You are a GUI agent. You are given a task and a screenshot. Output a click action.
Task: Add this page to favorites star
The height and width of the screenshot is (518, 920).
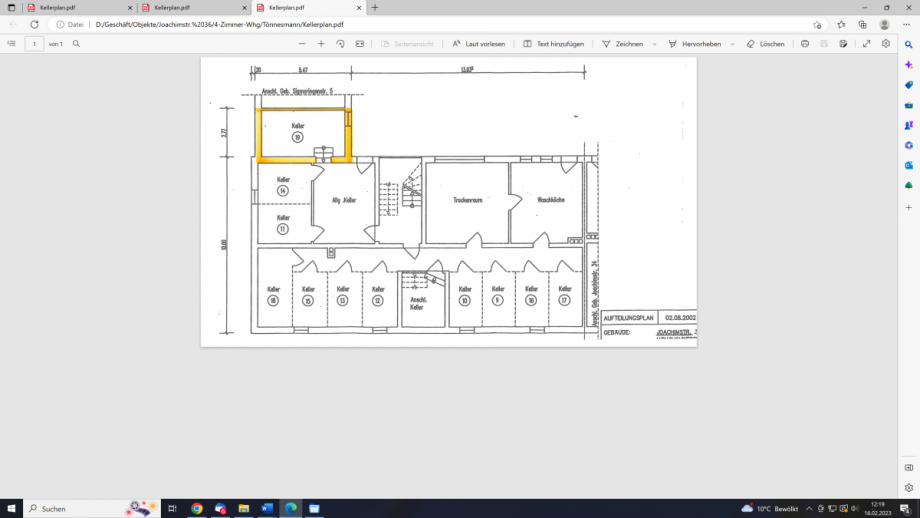[817, 25]
